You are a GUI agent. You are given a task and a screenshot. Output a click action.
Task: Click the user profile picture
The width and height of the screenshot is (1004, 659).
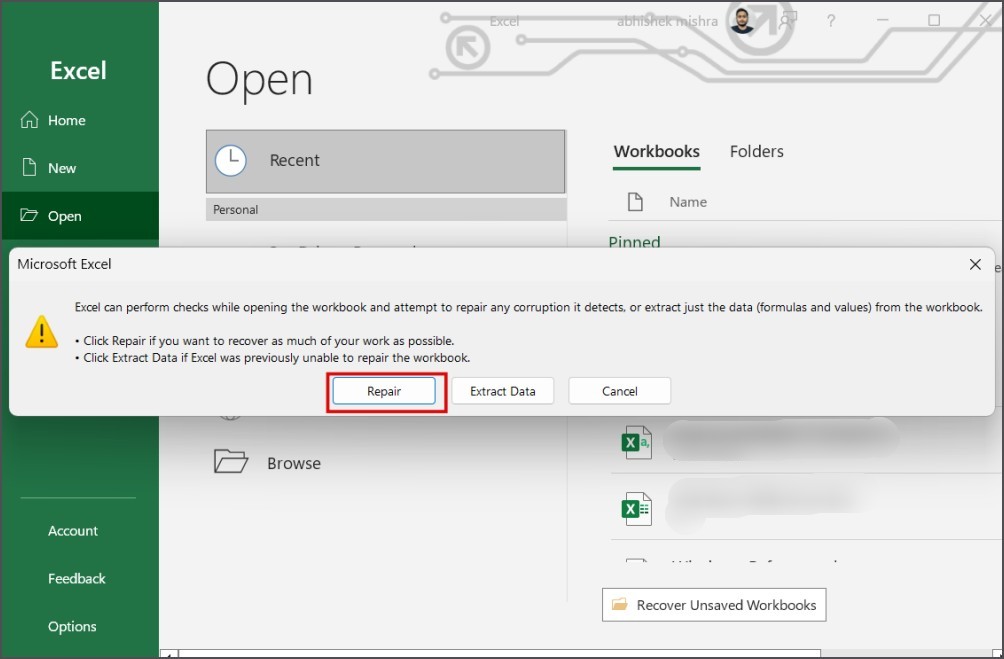(742, 21)
